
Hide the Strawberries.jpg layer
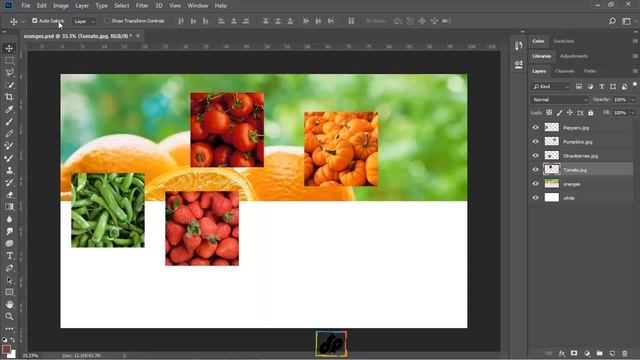pyautogui.click(x=536, y=156)
